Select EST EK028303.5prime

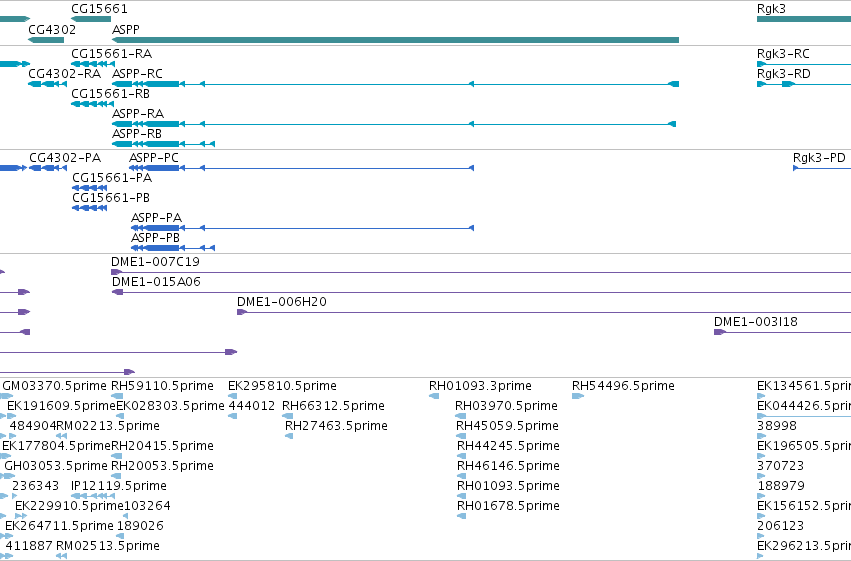coord(170,406)
